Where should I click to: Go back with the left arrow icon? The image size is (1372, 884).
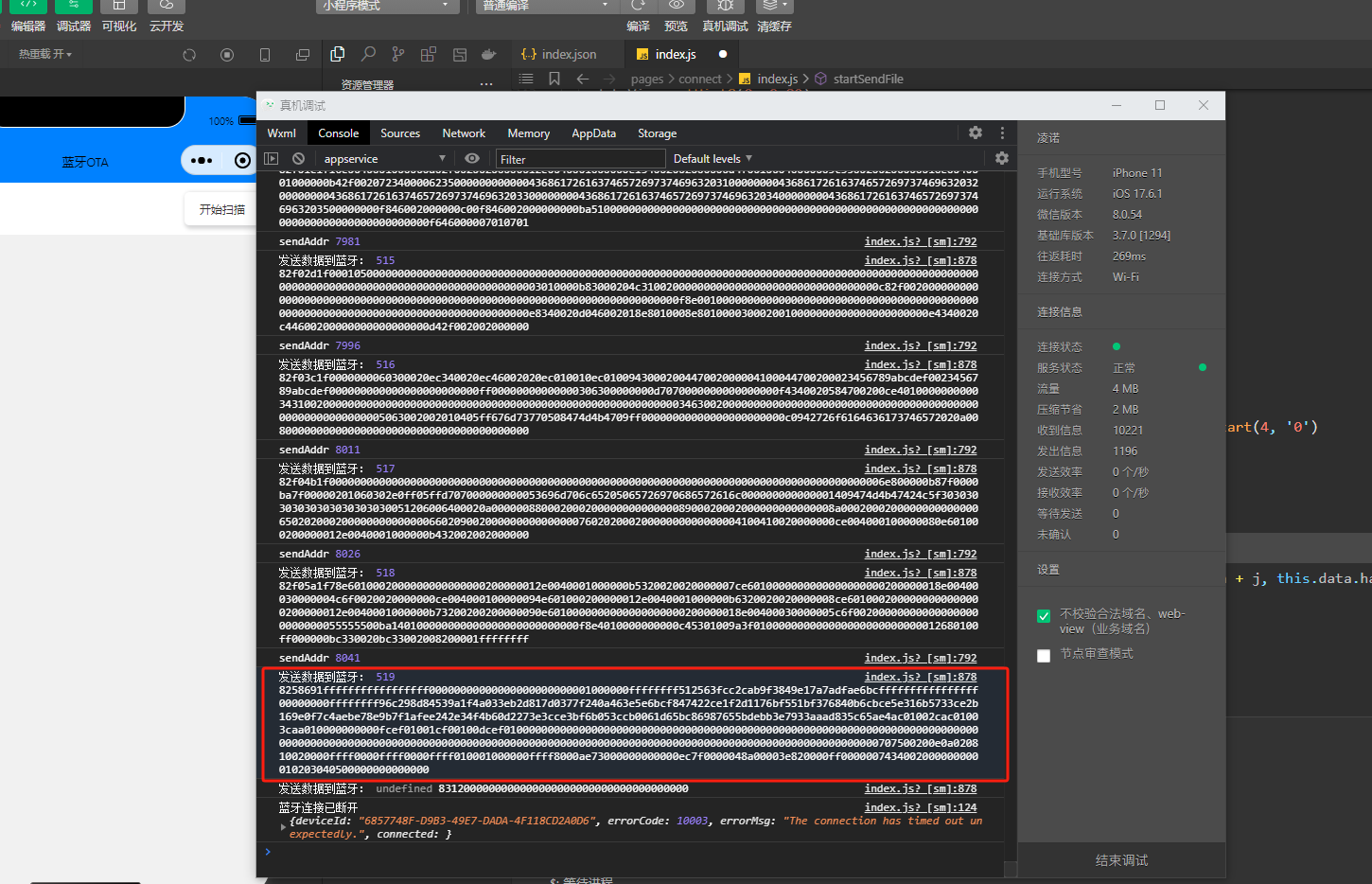[583, 79]
